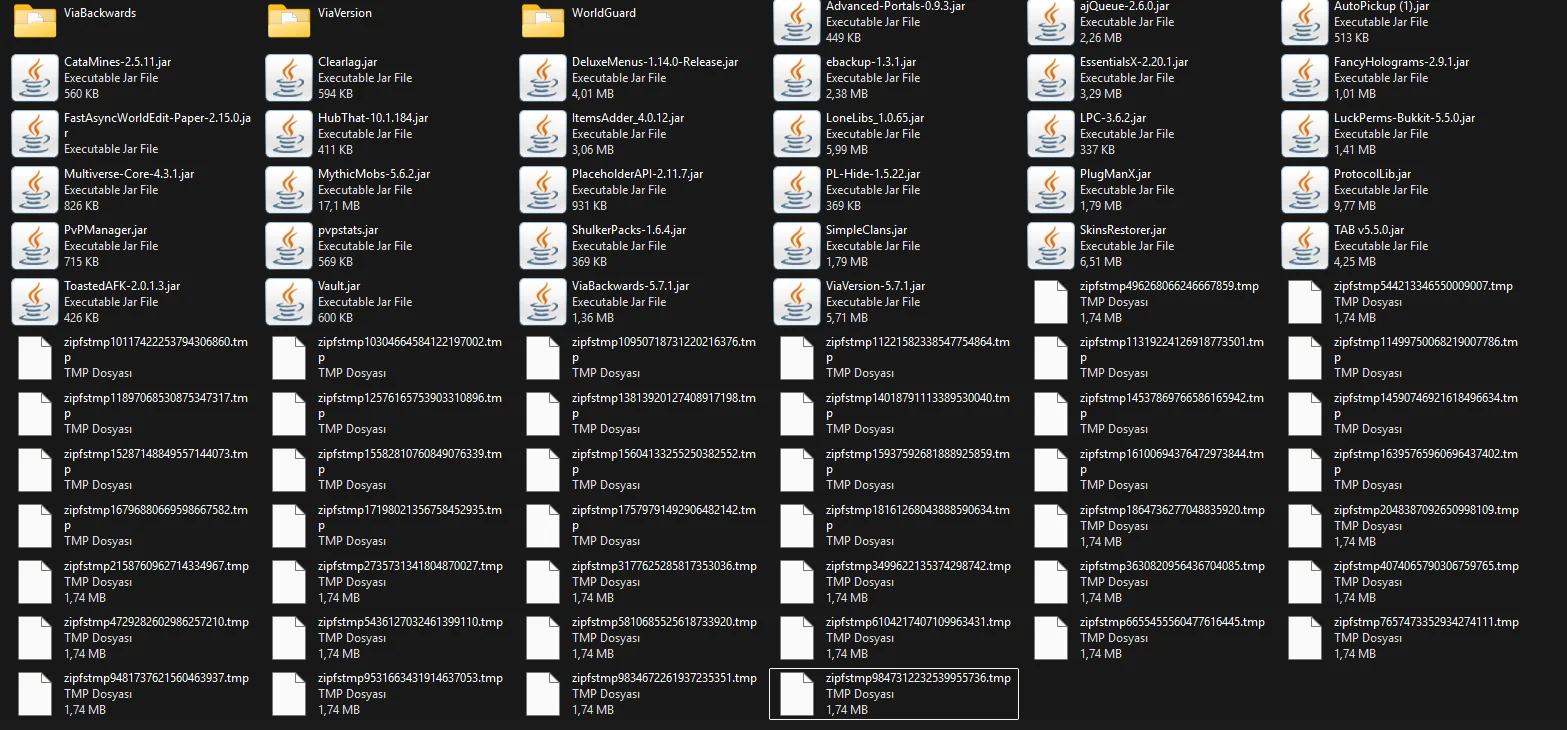Image resolution: width=1567 pixels, height=730 pixels.
Task: Select the Clearlag.jar Java icon
Action: pyautogui.click(x=289, y=78)
